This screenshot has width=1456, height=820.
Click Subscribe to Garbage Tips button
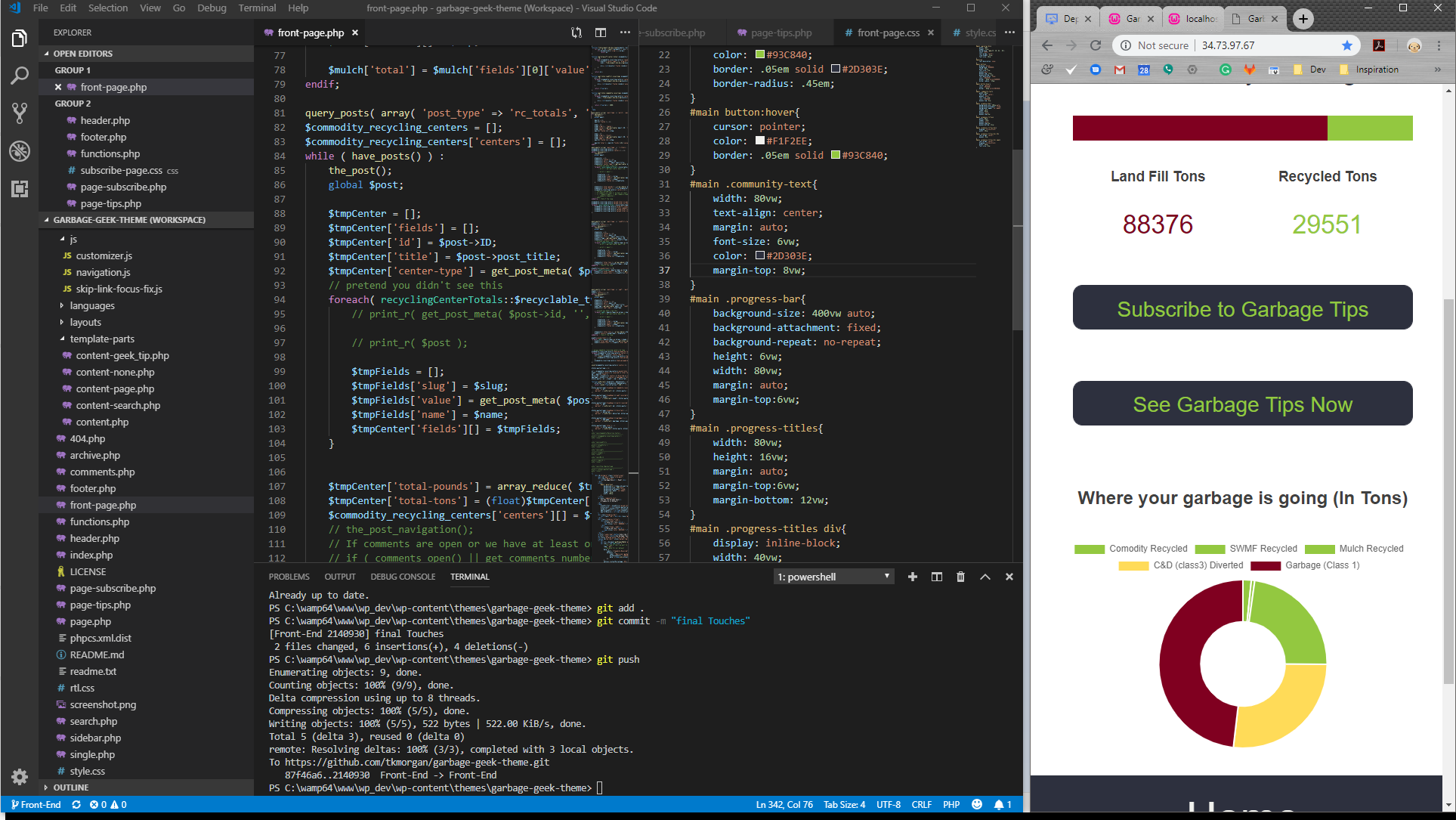1242,308
